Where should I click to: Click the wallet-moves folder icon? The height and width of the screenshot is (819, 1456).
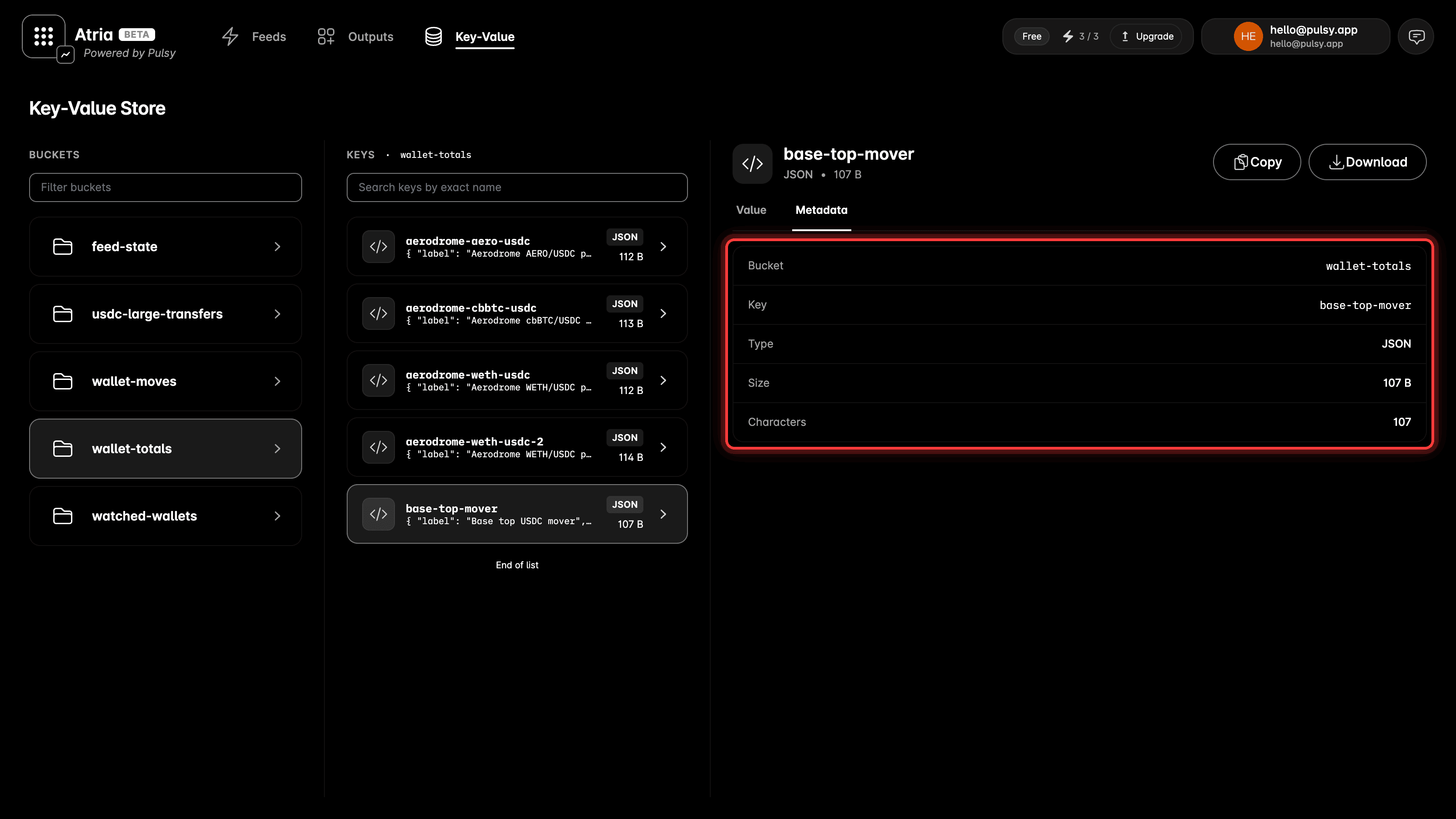pyautogui.click(x=63, y=382)
